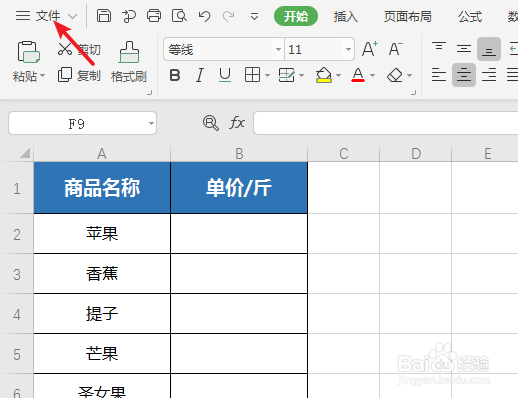Set bottom vertical alignment

pos(489,49)
